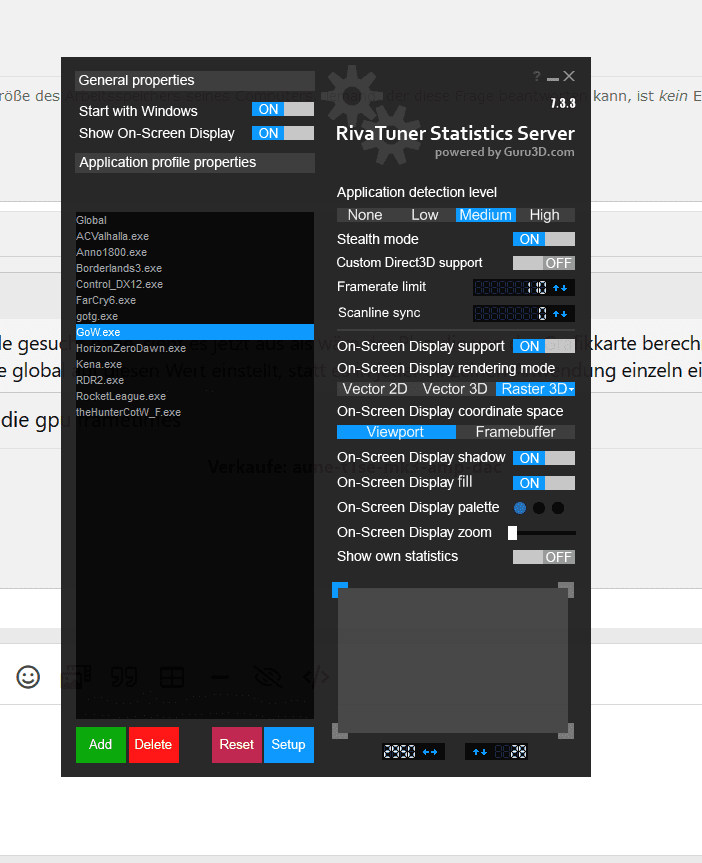Screen dimensions: 702x863
Task: Close the RivaTuner Statistics Server window
Action: [x=569, y=76]
